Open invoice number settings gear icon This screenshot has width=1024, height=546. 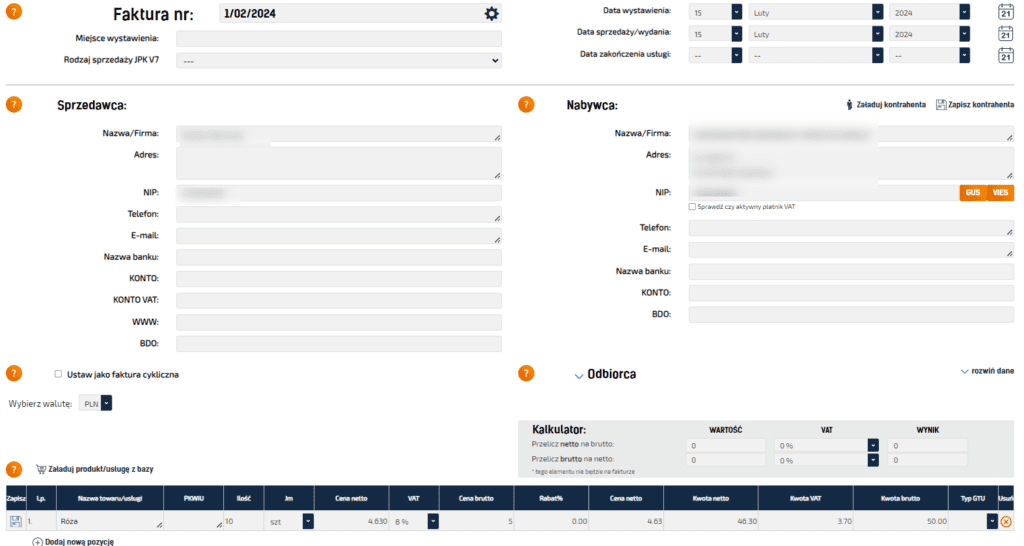click(491, 13)
